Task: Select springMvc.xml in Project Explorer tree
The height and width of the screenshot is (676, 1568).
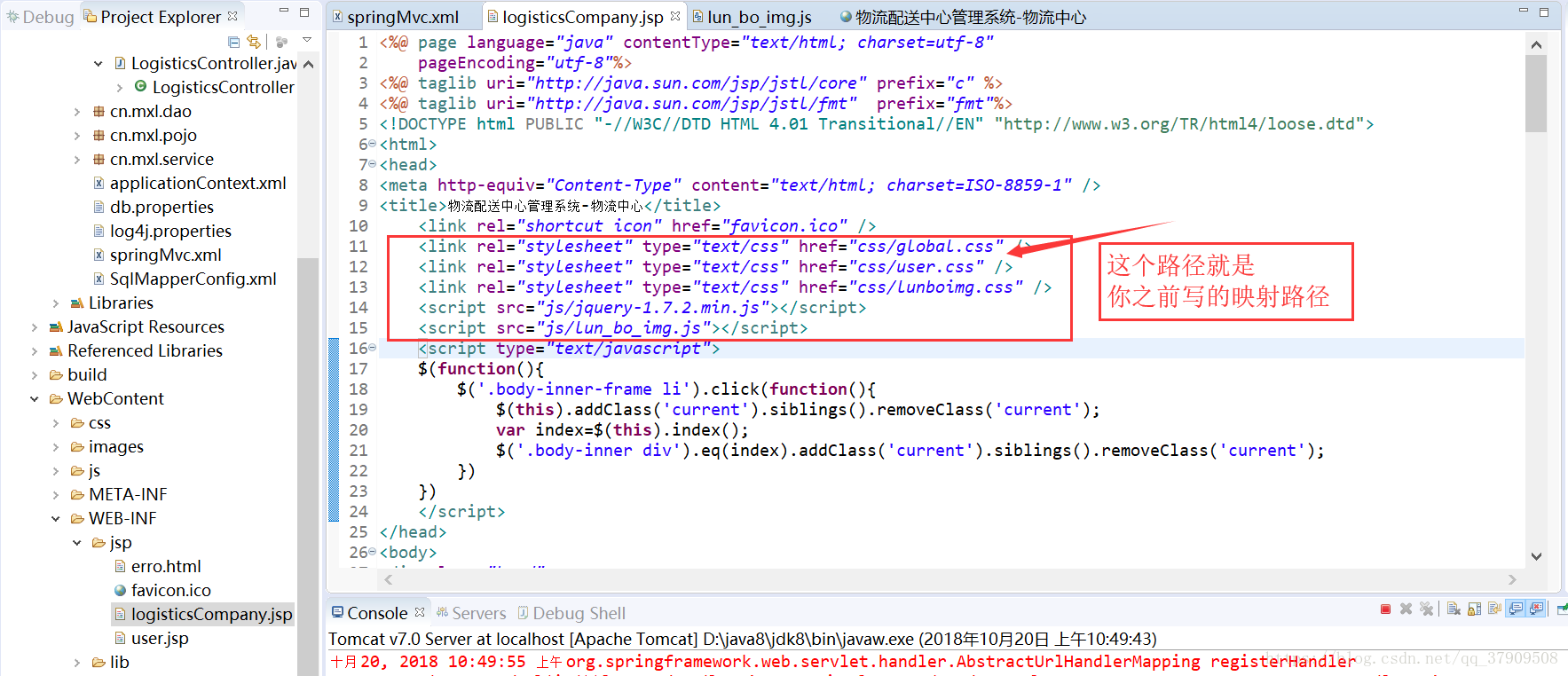Action: [x=157, y=255]
